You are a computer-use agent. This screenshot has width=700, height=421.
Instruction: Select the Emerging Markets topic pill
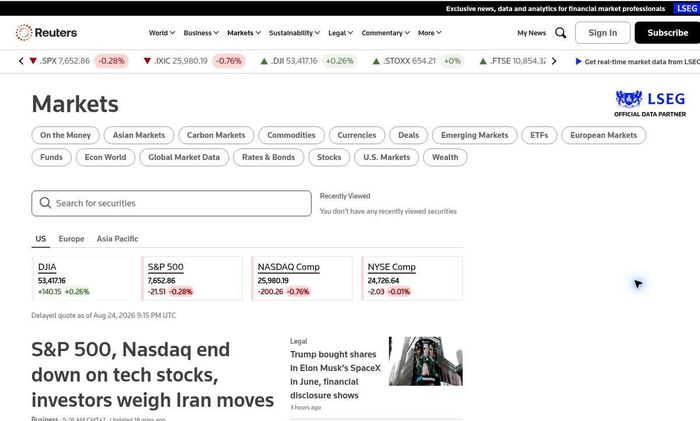tap(475, 135)
